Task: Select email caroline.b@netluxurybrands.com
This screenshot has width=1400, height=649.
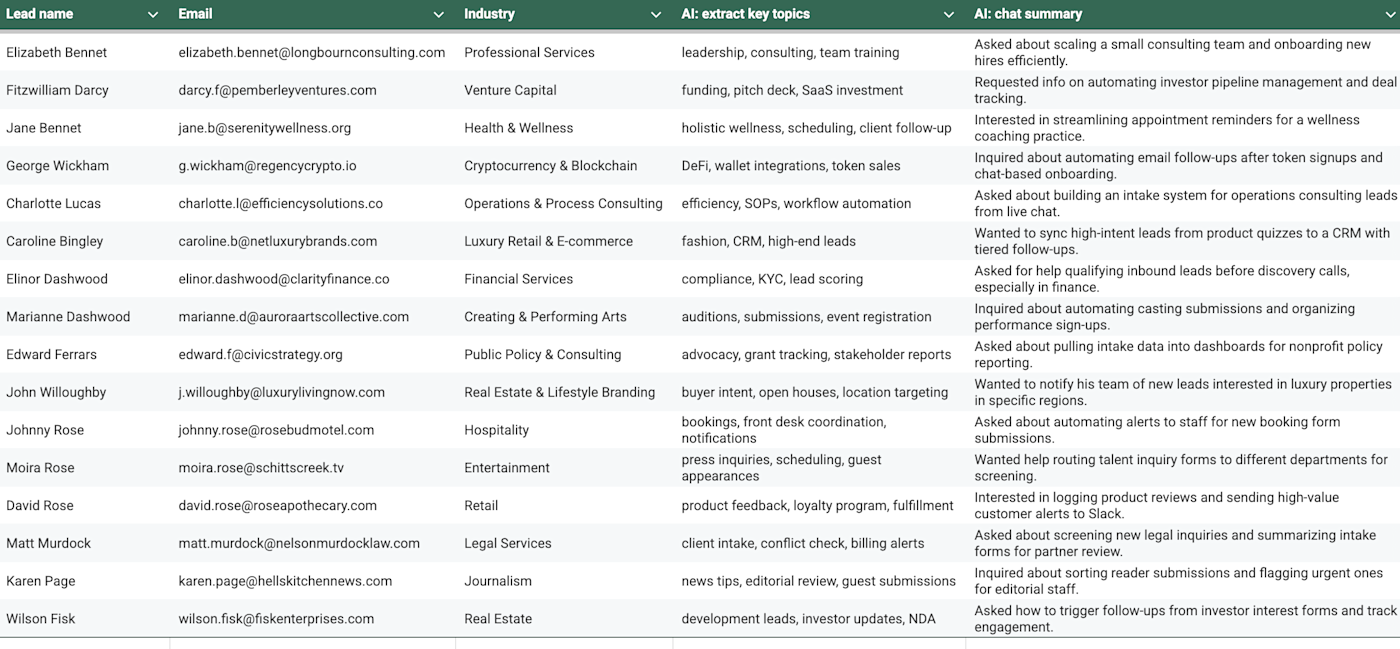Action: point(278,241)
